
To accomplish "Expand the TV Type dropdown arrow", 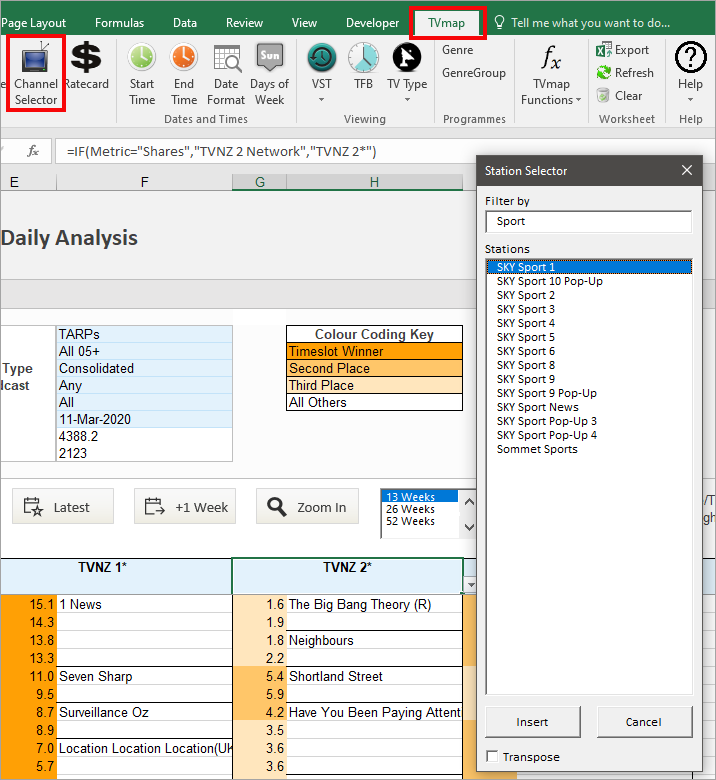I will (x=407, y=100).
